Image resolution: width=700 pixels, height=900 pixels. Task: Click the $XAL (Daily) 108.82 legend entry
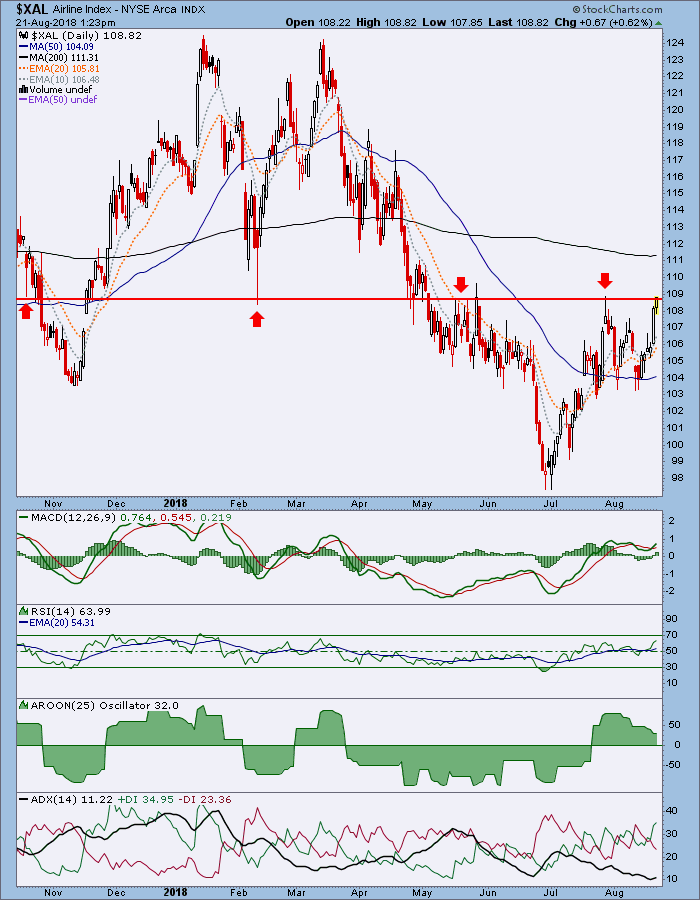tap(85, 36)
